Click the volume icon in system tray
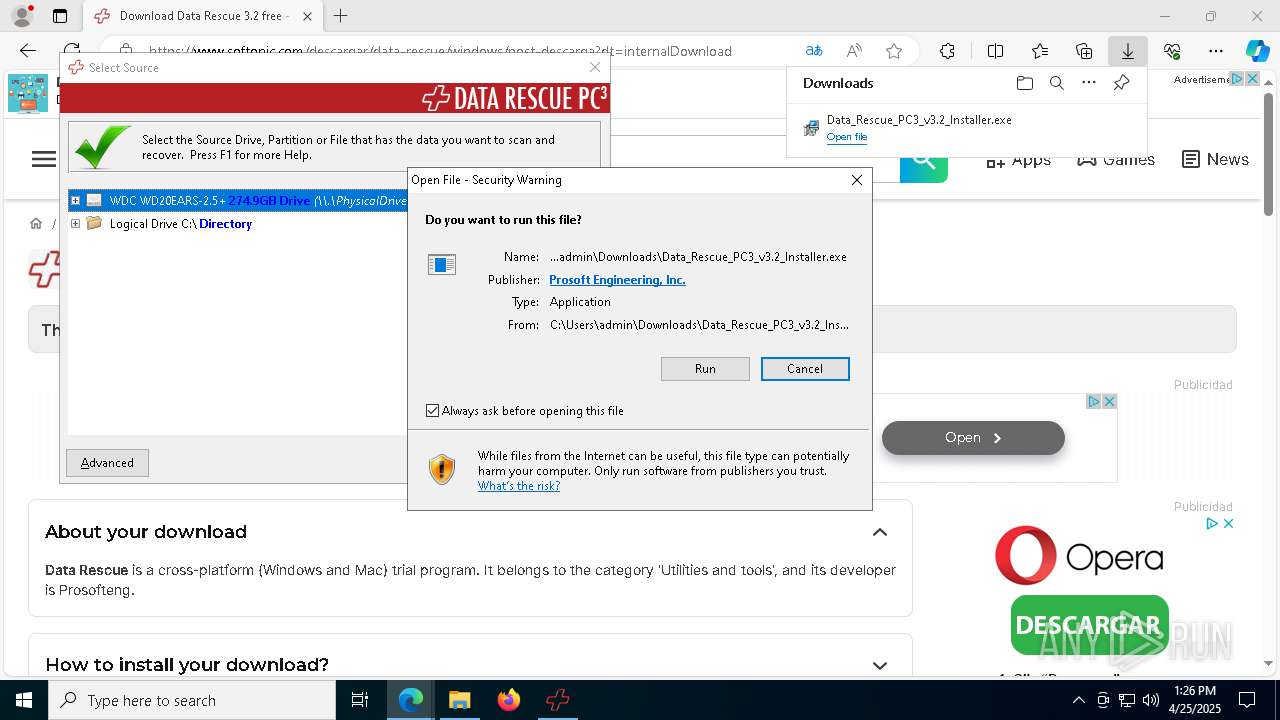The width and height of the screenshot is (1280, 720). click(x=1150, y=700)
